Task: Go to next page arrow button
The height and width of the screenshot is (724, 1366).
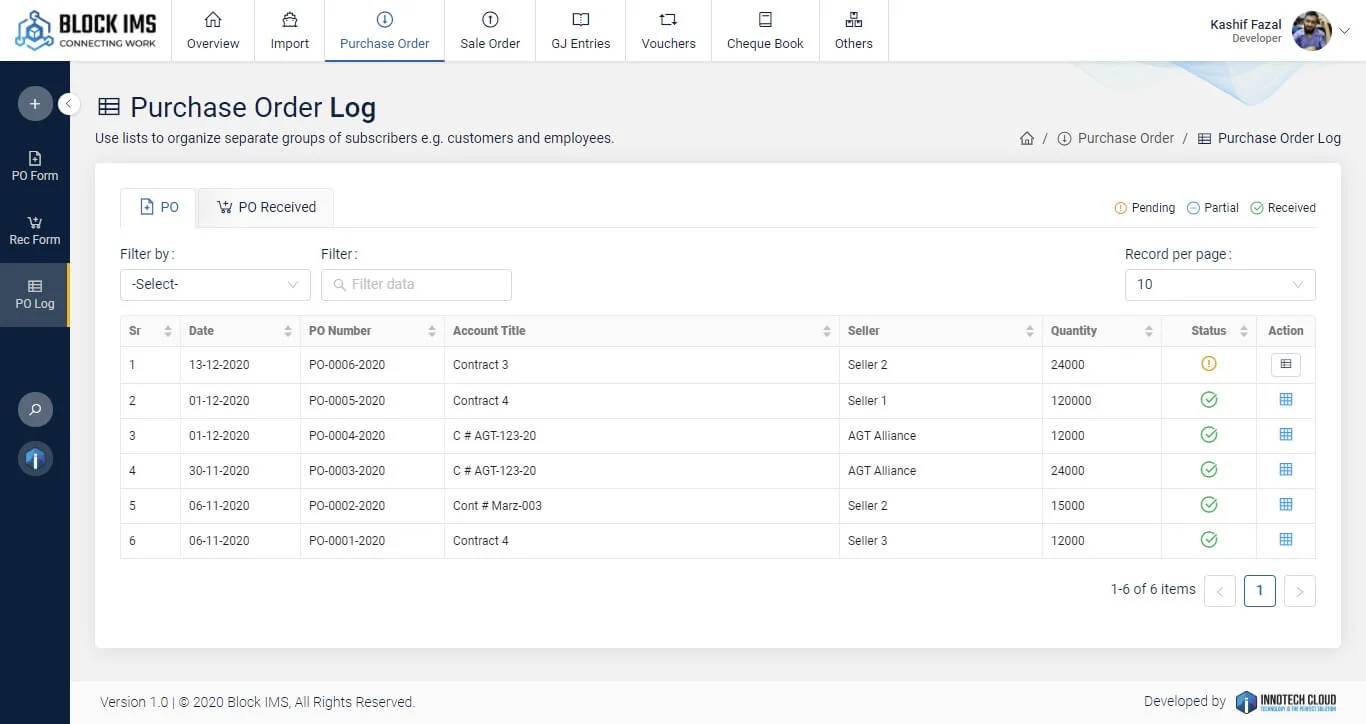Action: click(x=1299, y=591)
